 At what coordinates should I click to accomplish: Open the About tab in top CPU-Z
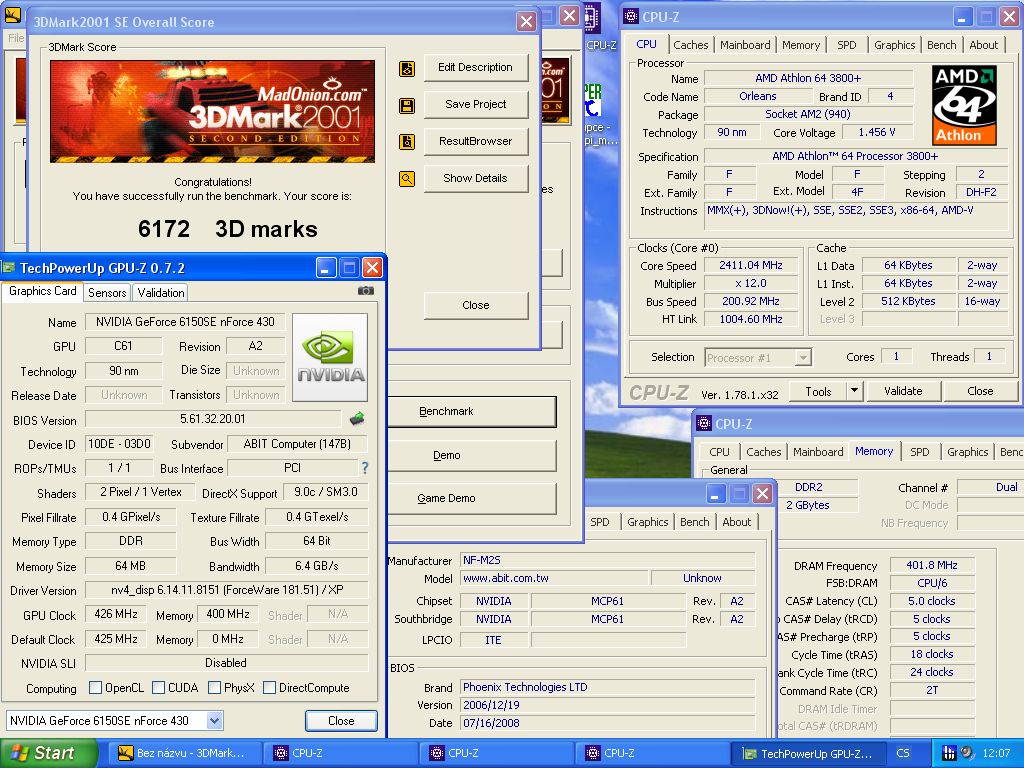pyautogui.click(x=984, y=45)
